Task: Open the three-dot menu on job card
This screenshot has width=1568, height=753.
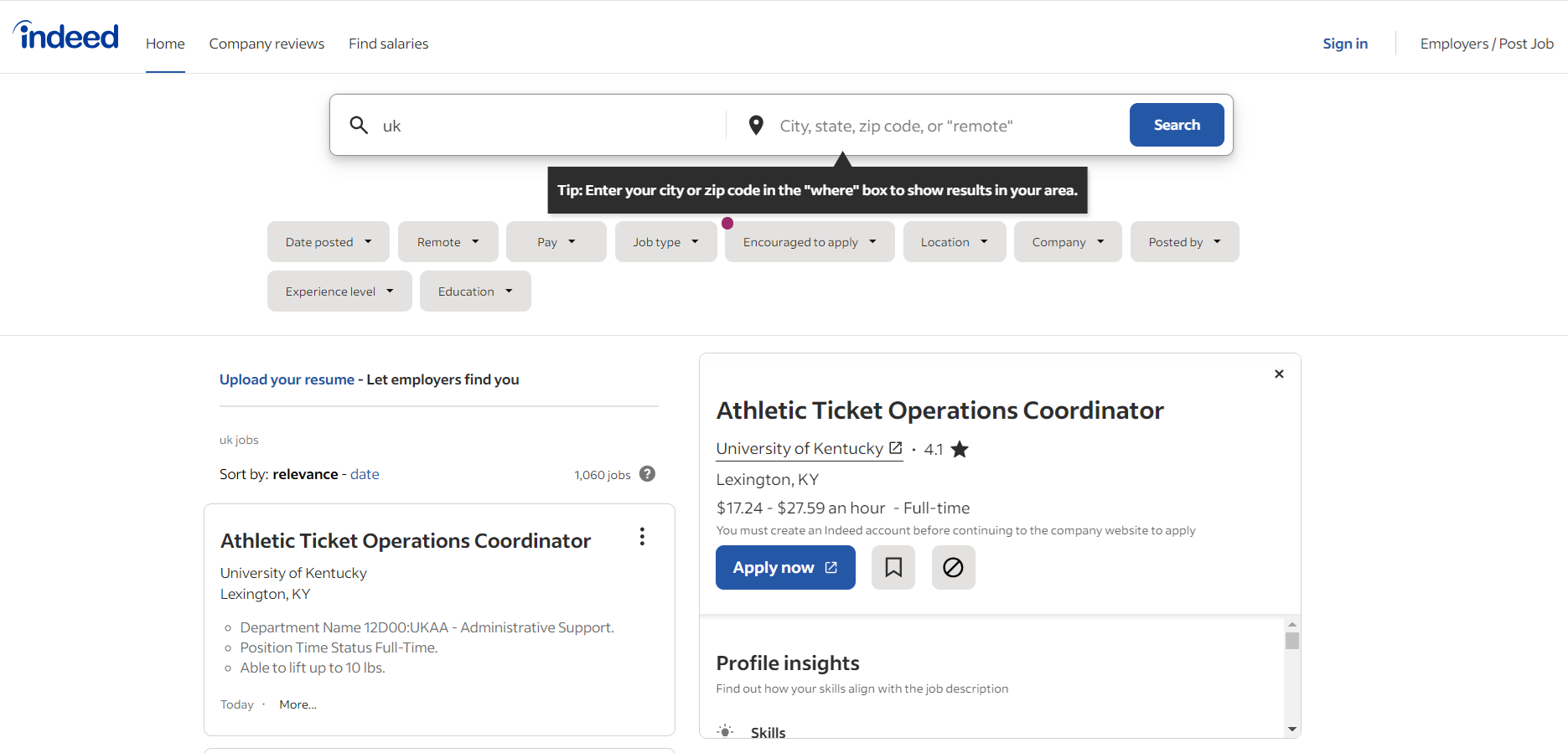Action: coord(642,537)
